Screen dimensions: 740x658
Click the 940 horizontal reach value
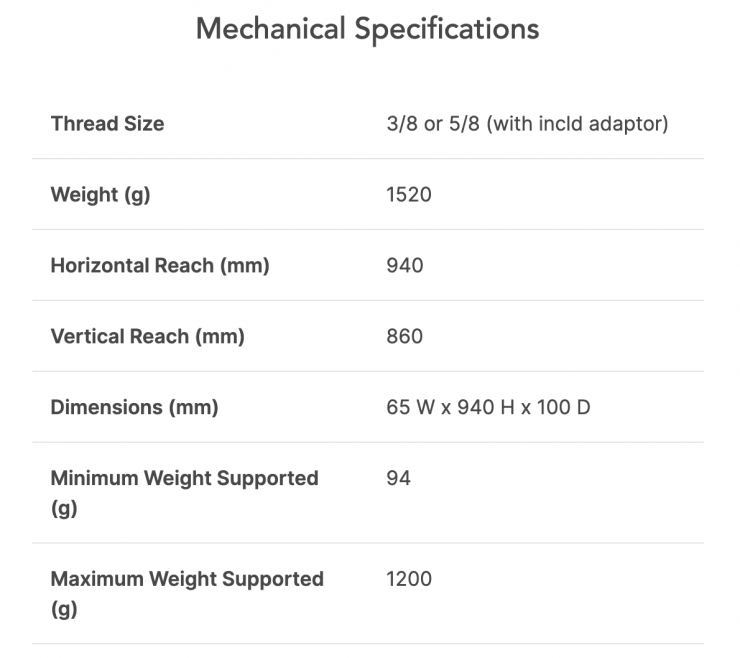tap(405, 266)
